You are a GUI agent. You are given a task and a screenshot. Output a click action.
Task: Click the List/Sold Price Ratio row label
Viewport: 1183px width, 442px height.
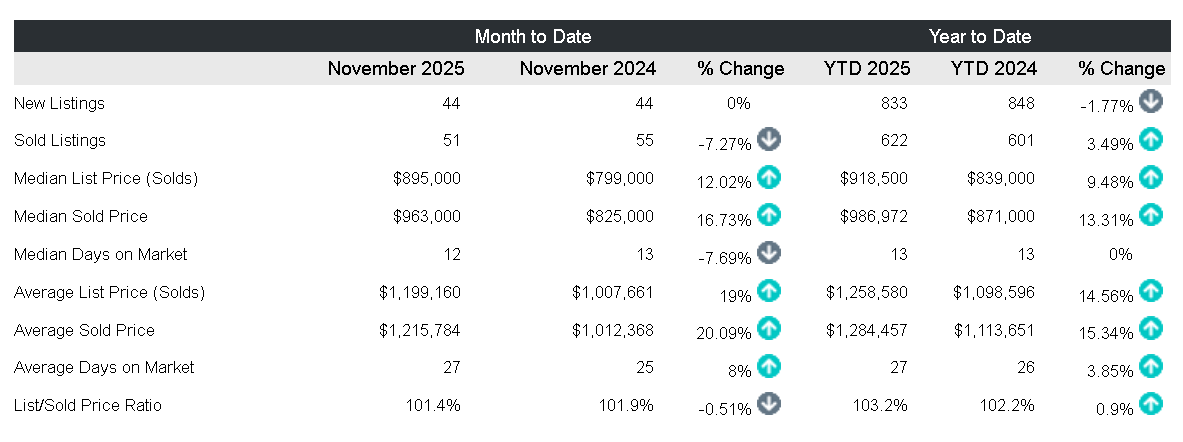click(88, 405)
